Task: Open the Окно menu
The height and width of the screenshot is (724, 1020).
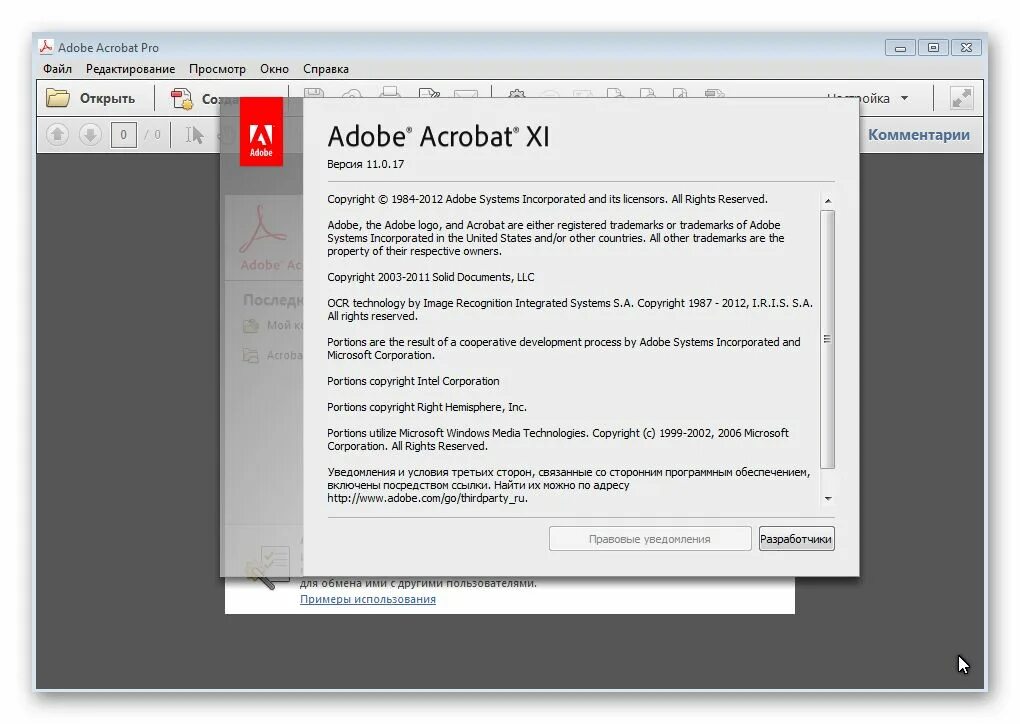Action: 275,69
